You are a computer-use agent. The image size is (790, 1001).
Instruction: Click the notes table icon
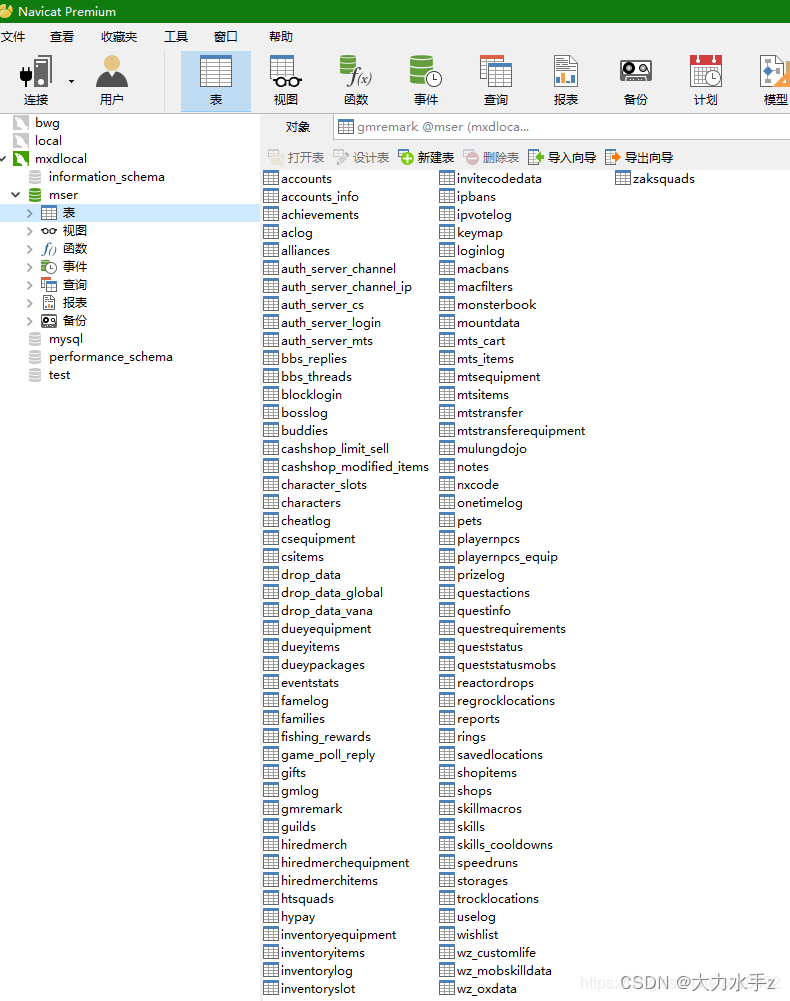click(x=447, y=467)
